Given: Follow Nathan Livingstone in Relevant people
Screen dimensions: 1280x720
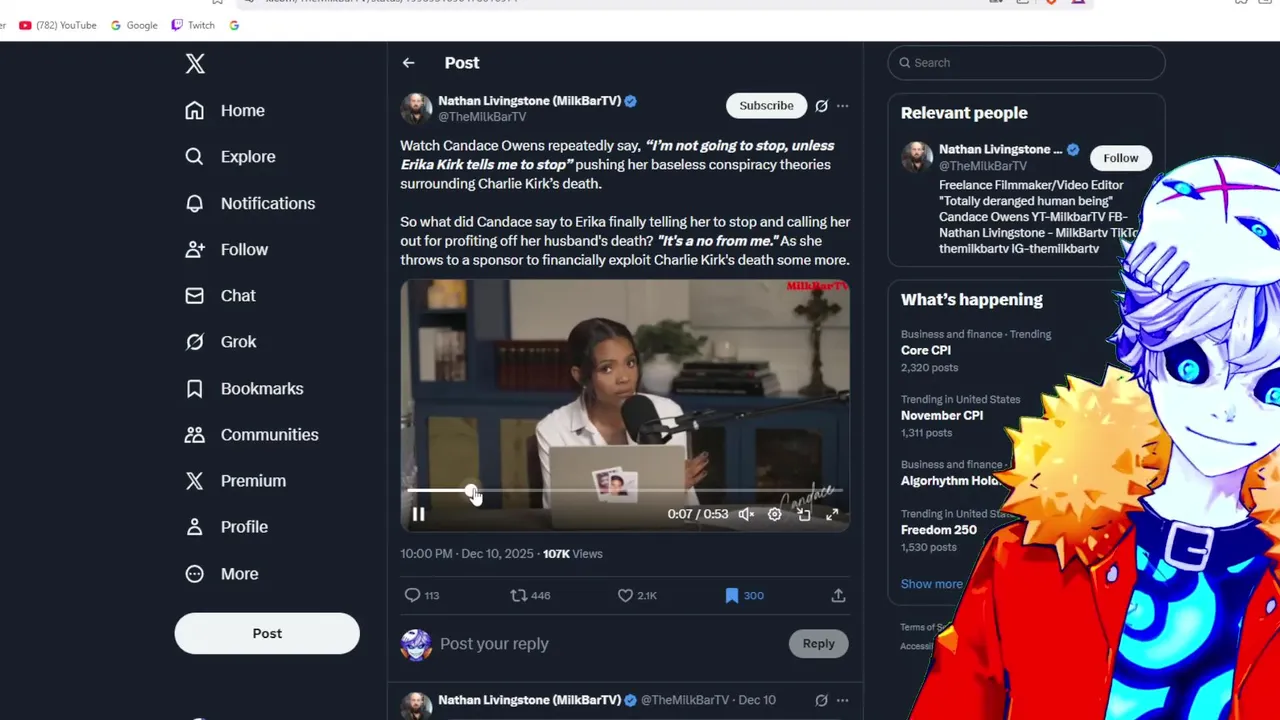Looking at the screenshot, I should click(1120, 158).
